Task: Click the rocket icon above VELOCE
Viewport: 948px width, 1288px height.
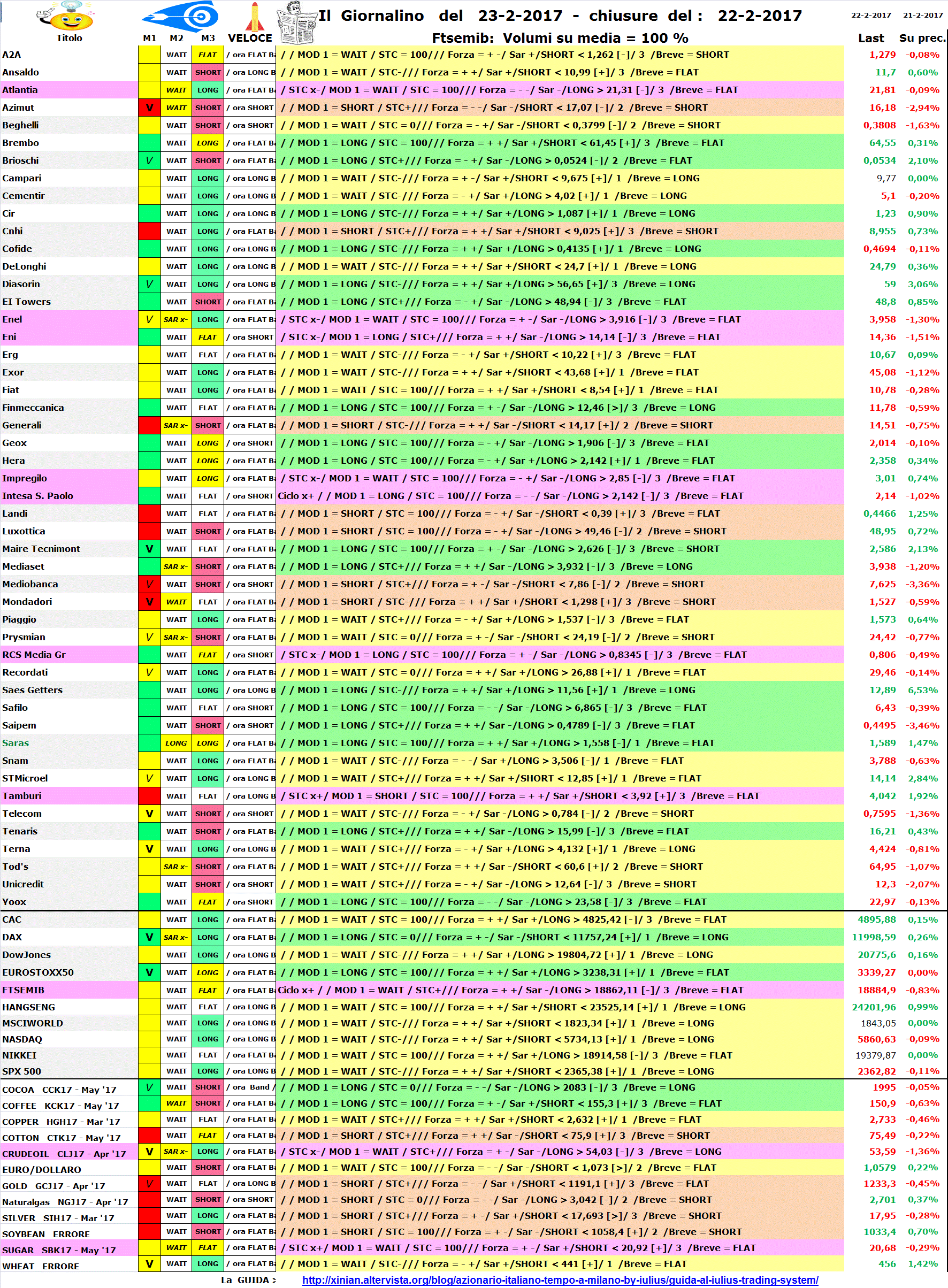Action: [254, 16]
